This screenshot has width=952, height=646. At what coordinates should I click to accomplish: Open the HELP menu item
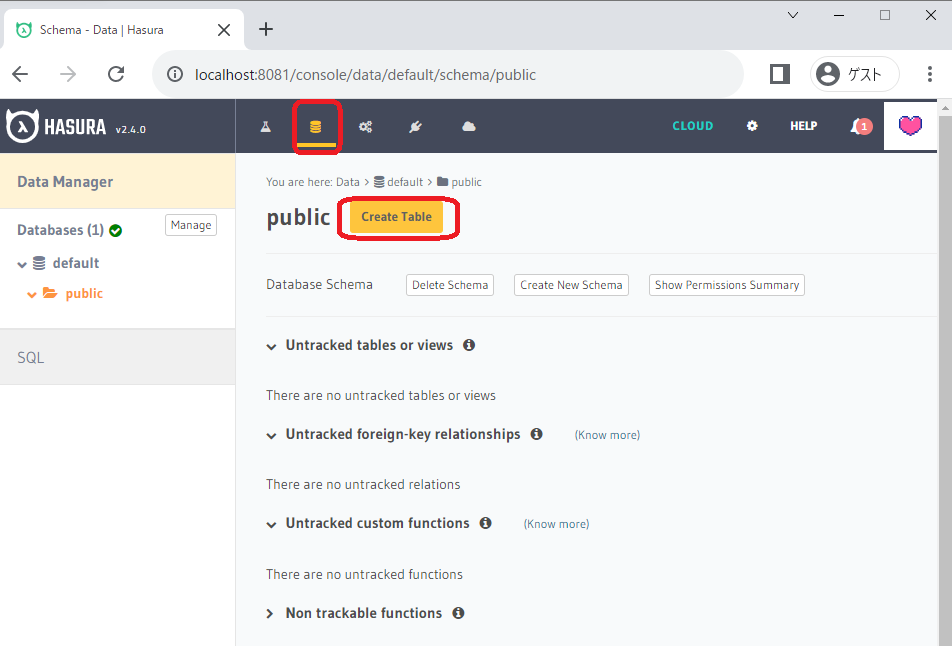[x=803, y=126]
